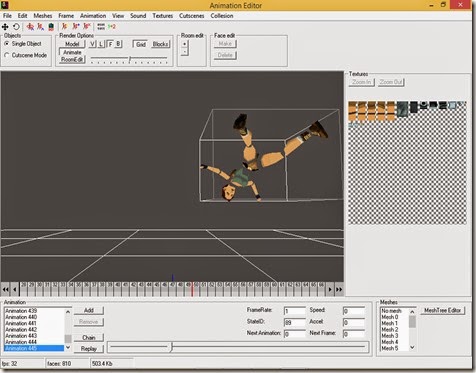The height and width of the screenshot is (373, 476).
Task: Click the Replay button
Action: 89,349
